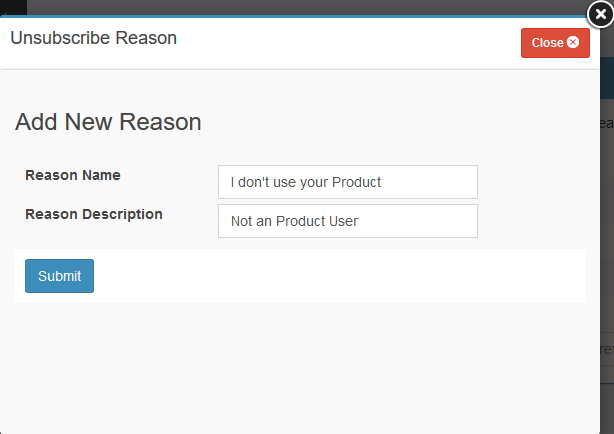This screenshot has height=434, width=614.
Task: Click the circled x icon inside Close button
Action: point(573,43)
